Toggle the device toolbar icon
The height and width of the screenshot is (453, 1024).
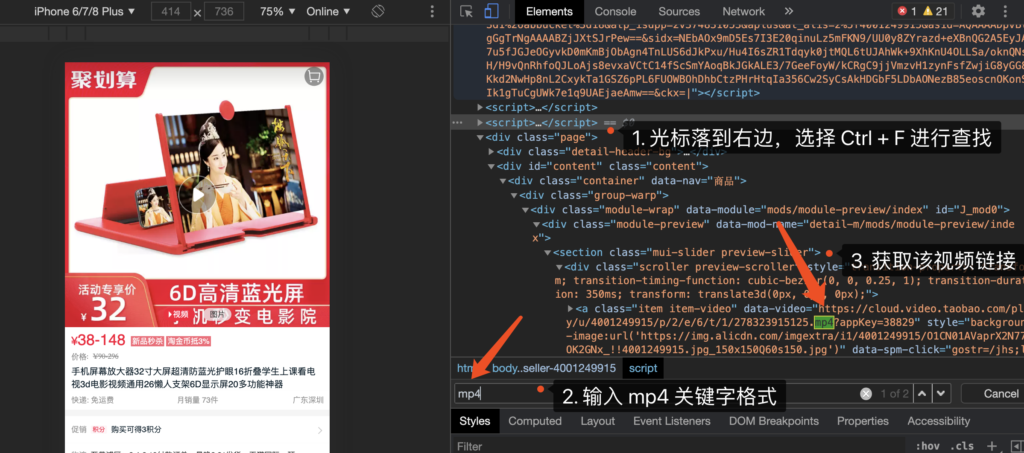coord(491,11)
